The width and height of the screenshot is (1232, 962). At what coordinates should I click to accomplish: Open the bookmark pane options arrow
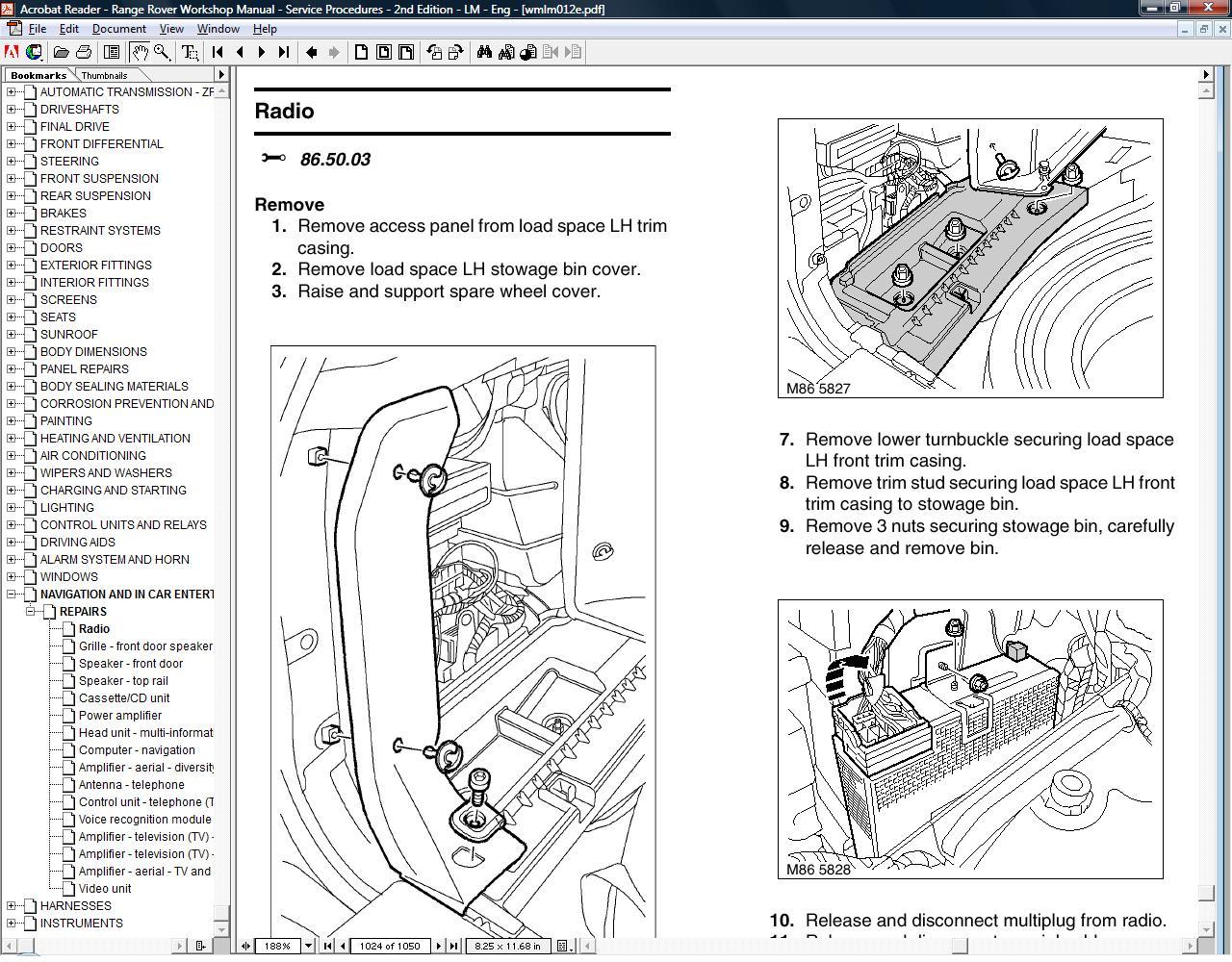click(x=220, y=75)
